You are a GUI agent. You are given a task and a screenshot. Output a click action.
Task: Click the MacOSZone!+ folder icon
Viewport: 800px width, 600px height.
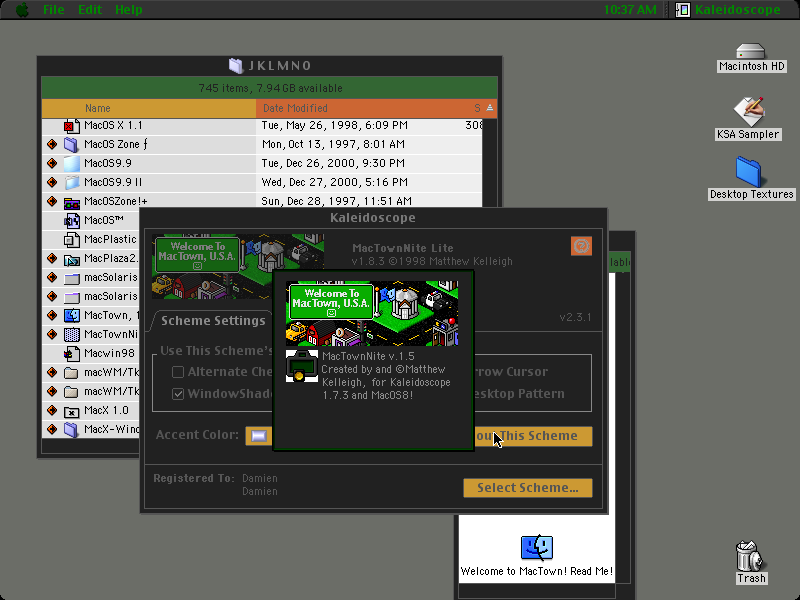tap(71, 202)
